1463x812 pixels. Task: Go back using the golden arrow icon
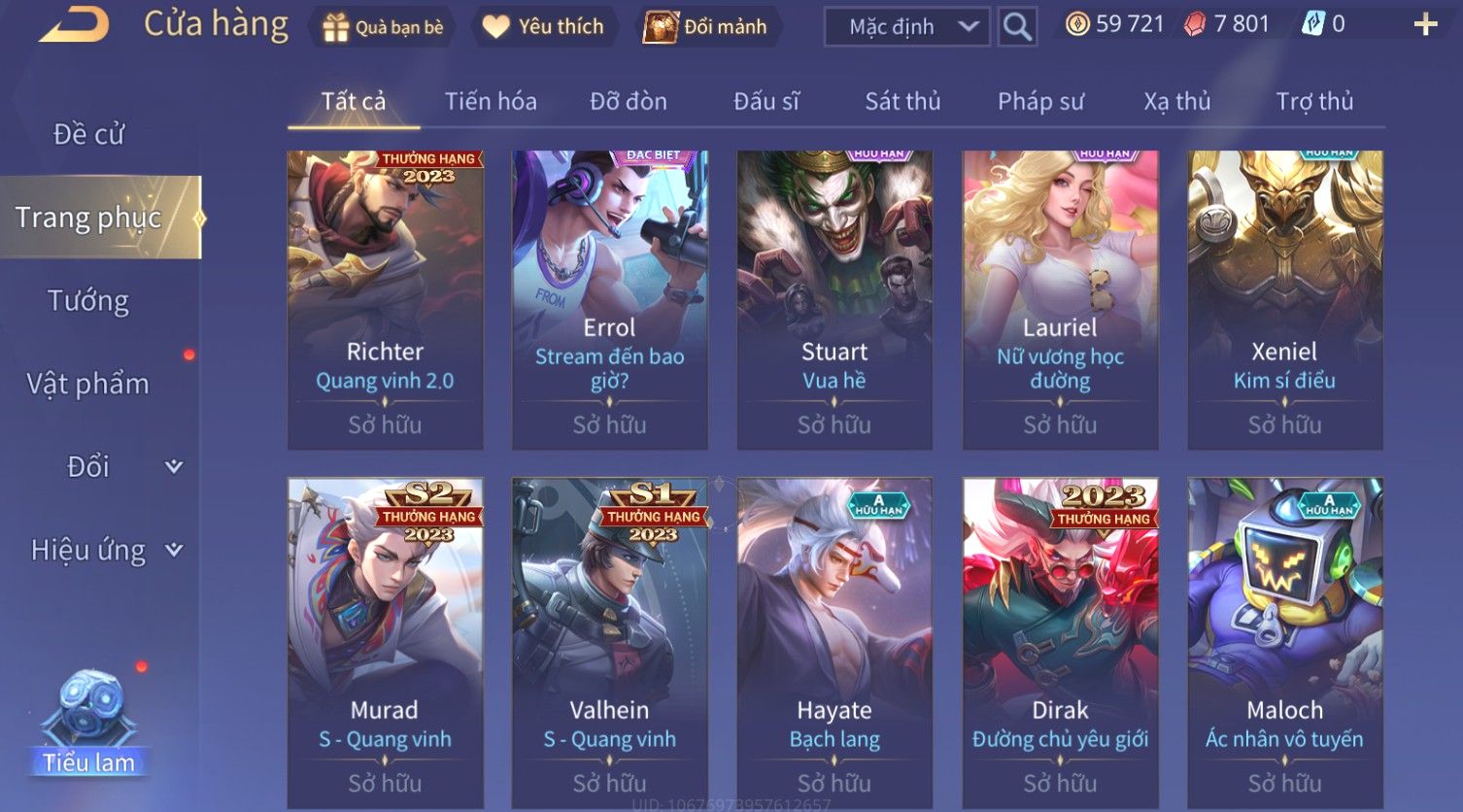pyautogui.click(x=74, y=25)
